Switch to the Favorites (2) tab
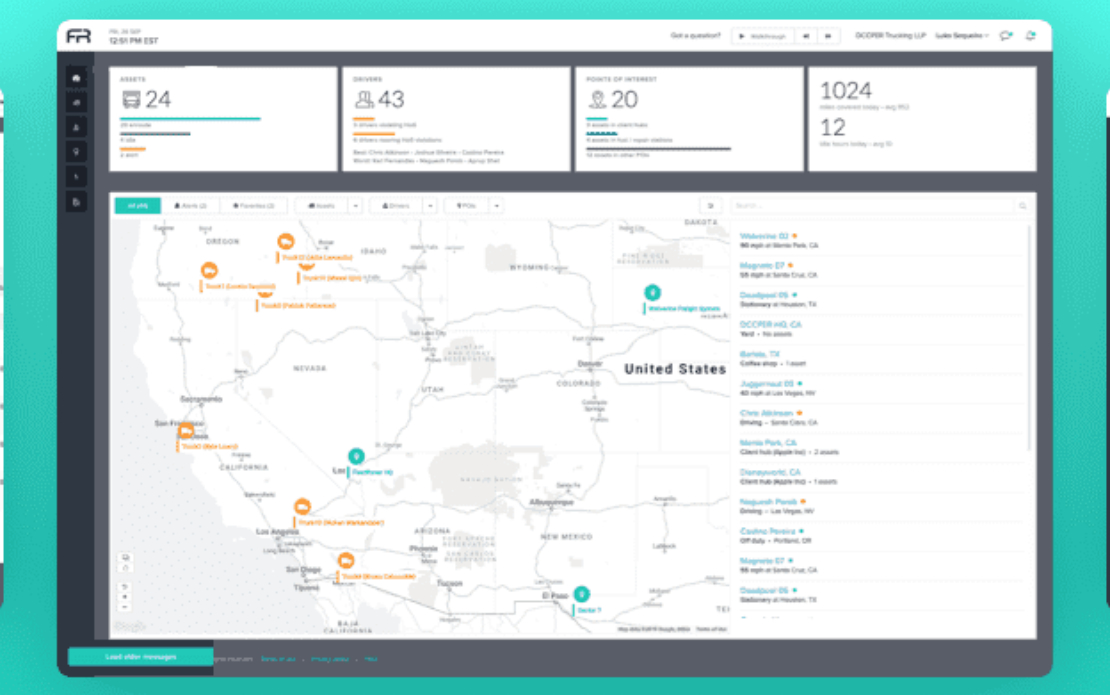This screenshot has height=695, width=1110. click(x=253, y=206)
